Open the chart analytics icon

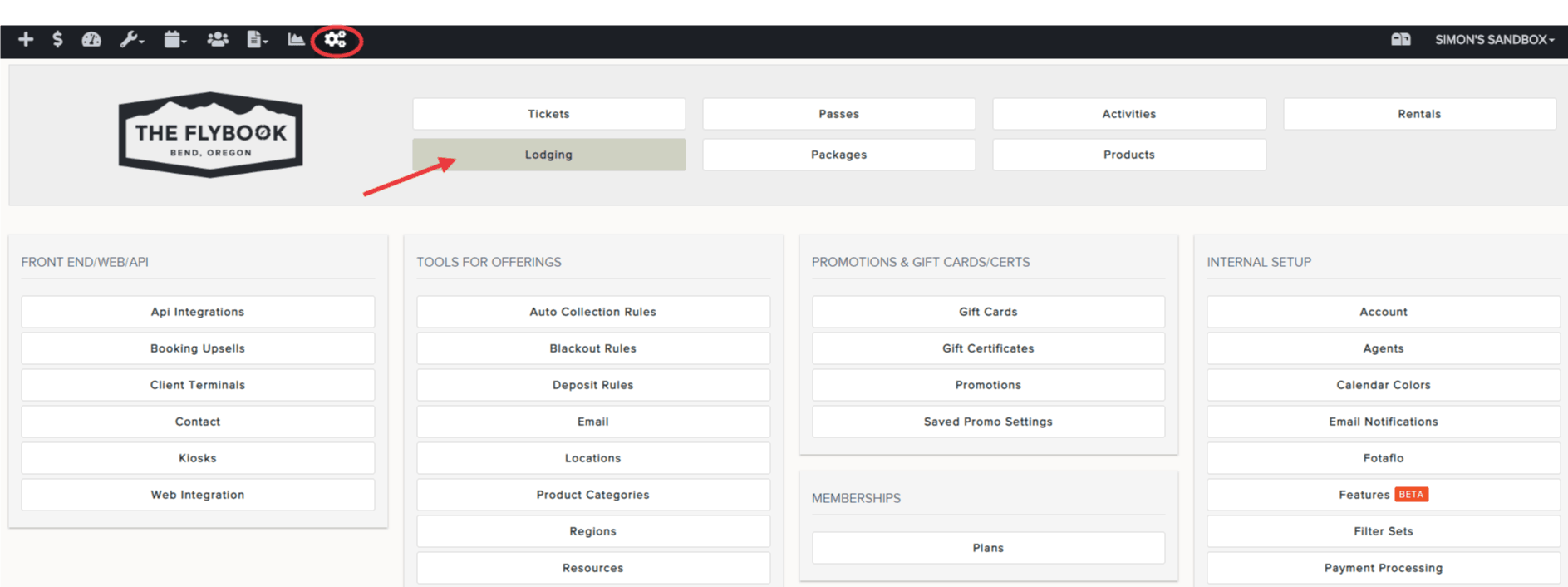point(296,39)
